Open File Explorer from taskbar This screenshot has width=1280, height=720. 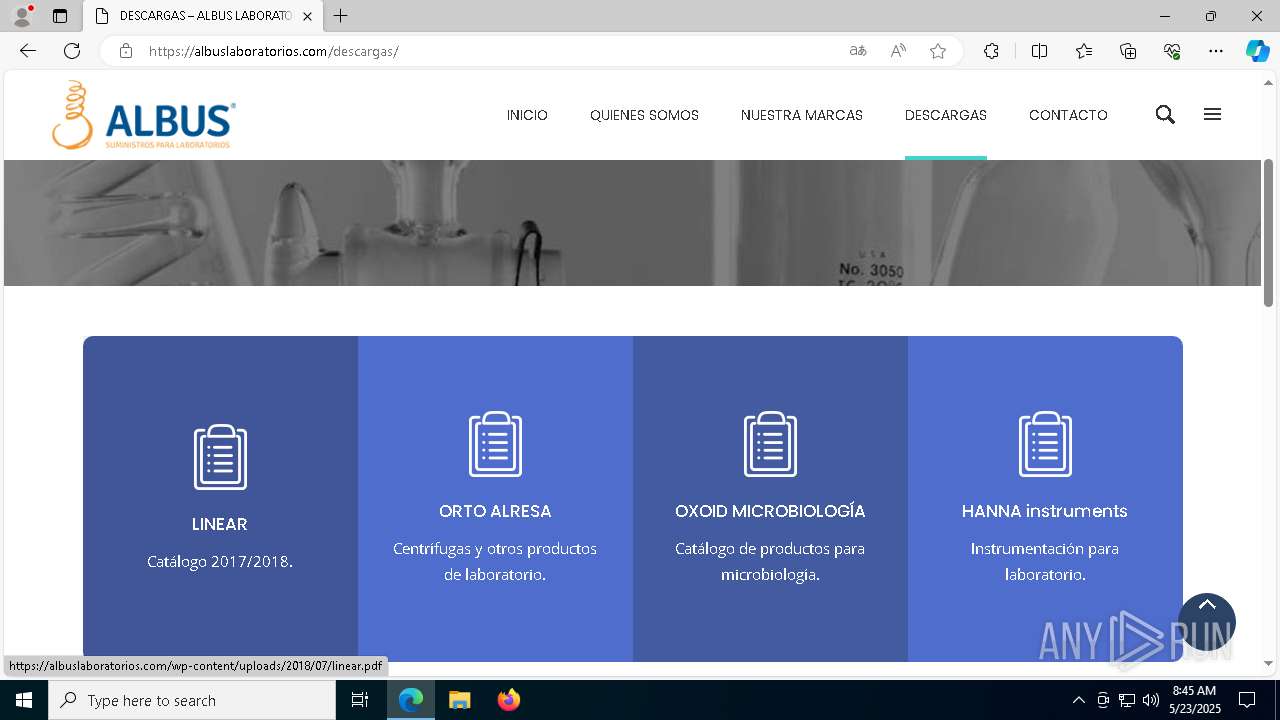459,700
